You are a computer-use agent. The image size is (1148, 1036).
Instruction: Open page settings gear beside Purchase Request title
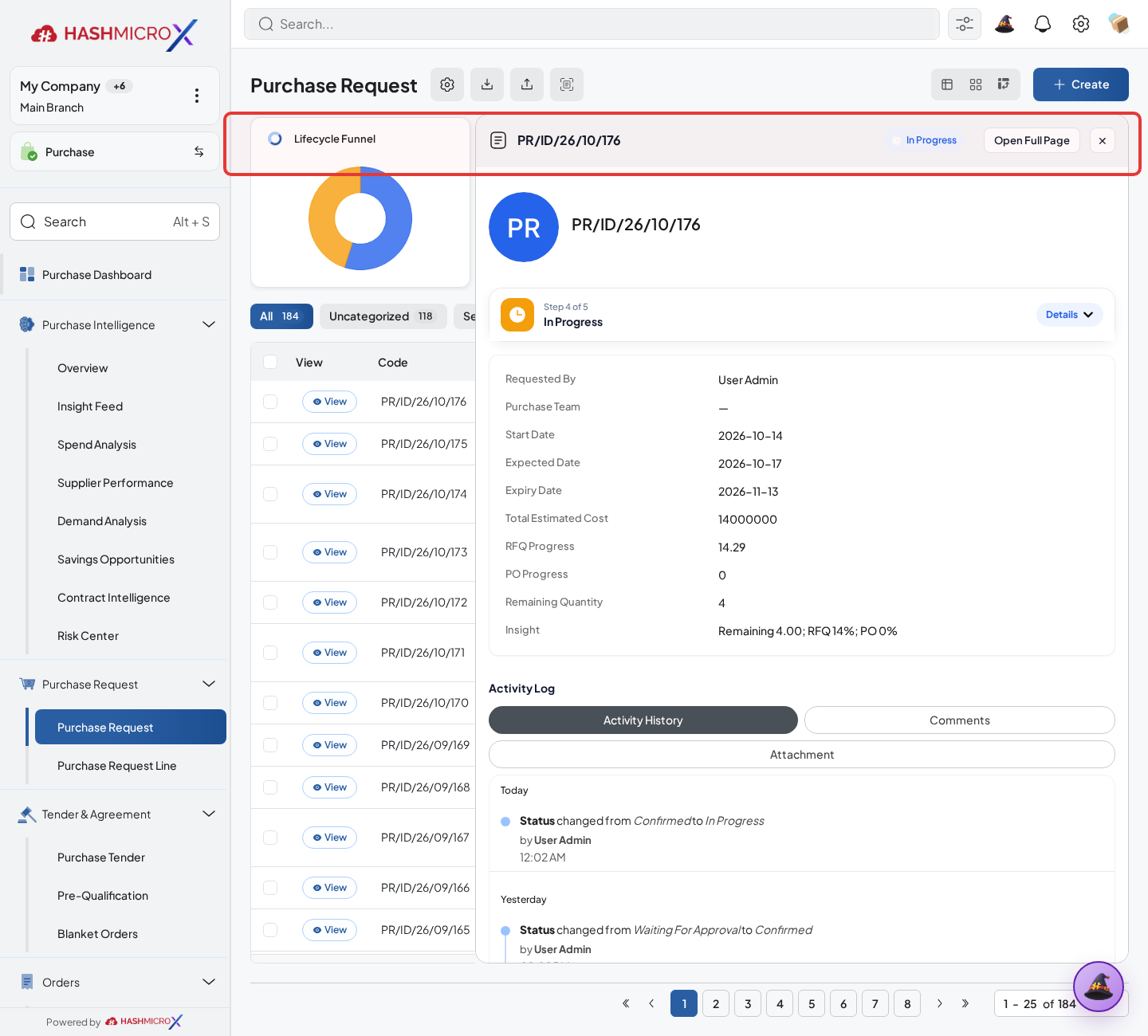[x=447, y=84]
